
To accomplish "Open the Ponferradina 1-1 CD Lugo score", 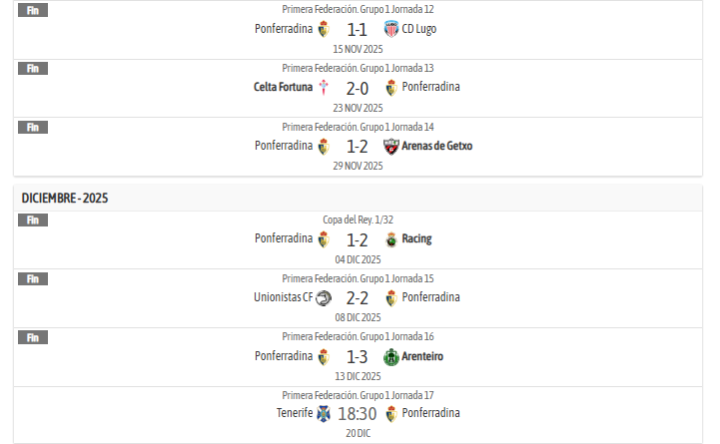I will click(357, 29).
